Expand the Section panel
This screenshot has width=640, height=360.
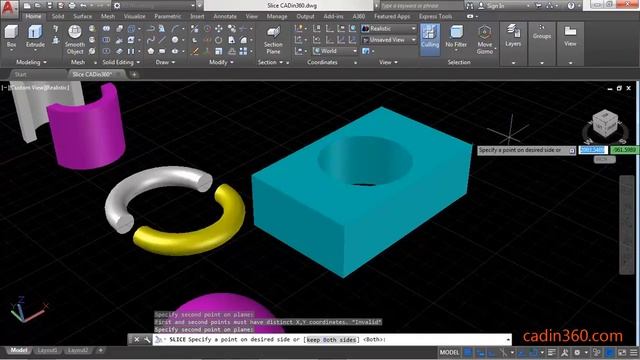click(x=270, y=62)
